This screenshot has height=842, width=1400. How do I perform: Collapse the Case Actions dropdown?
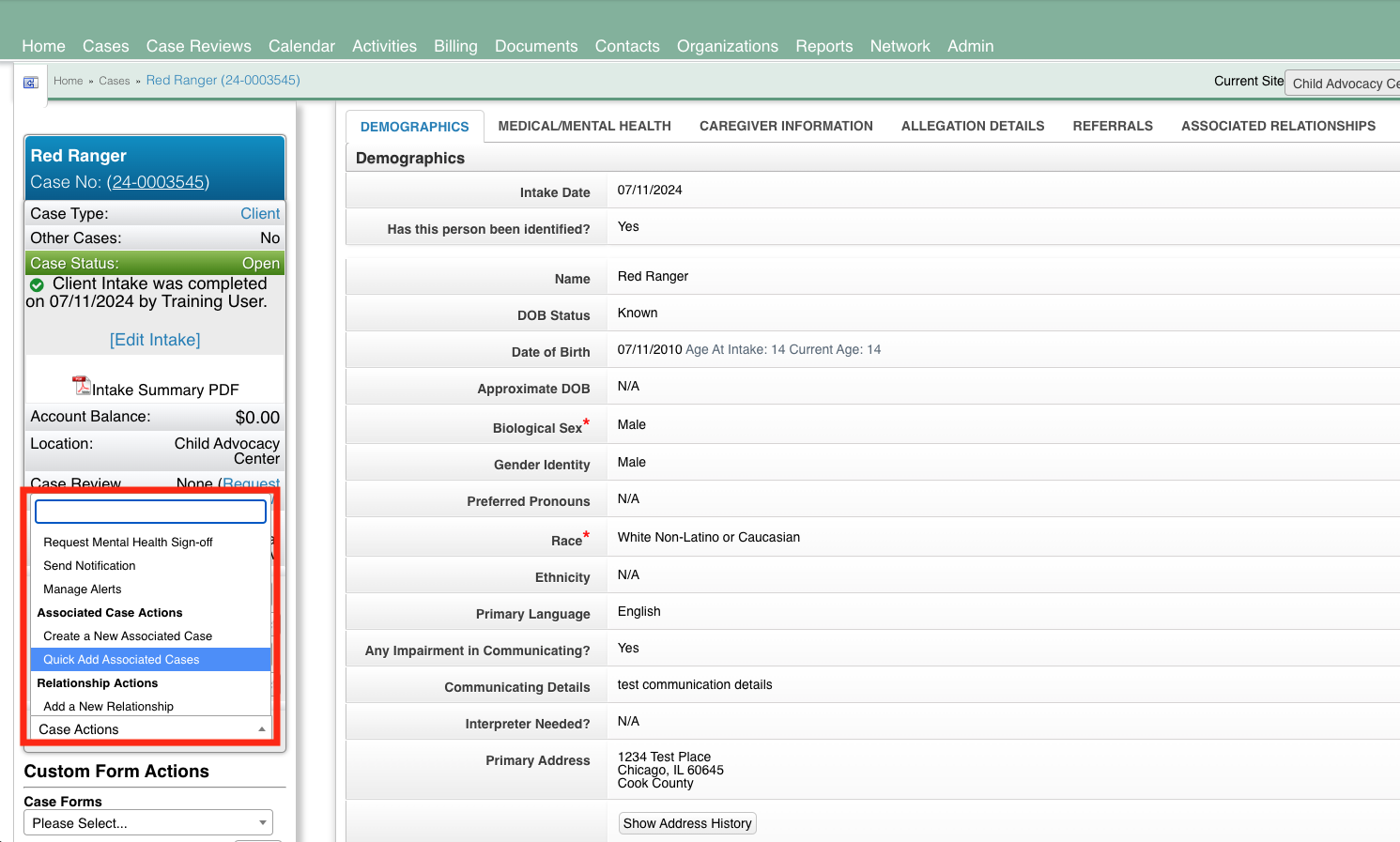pos(151,729)
